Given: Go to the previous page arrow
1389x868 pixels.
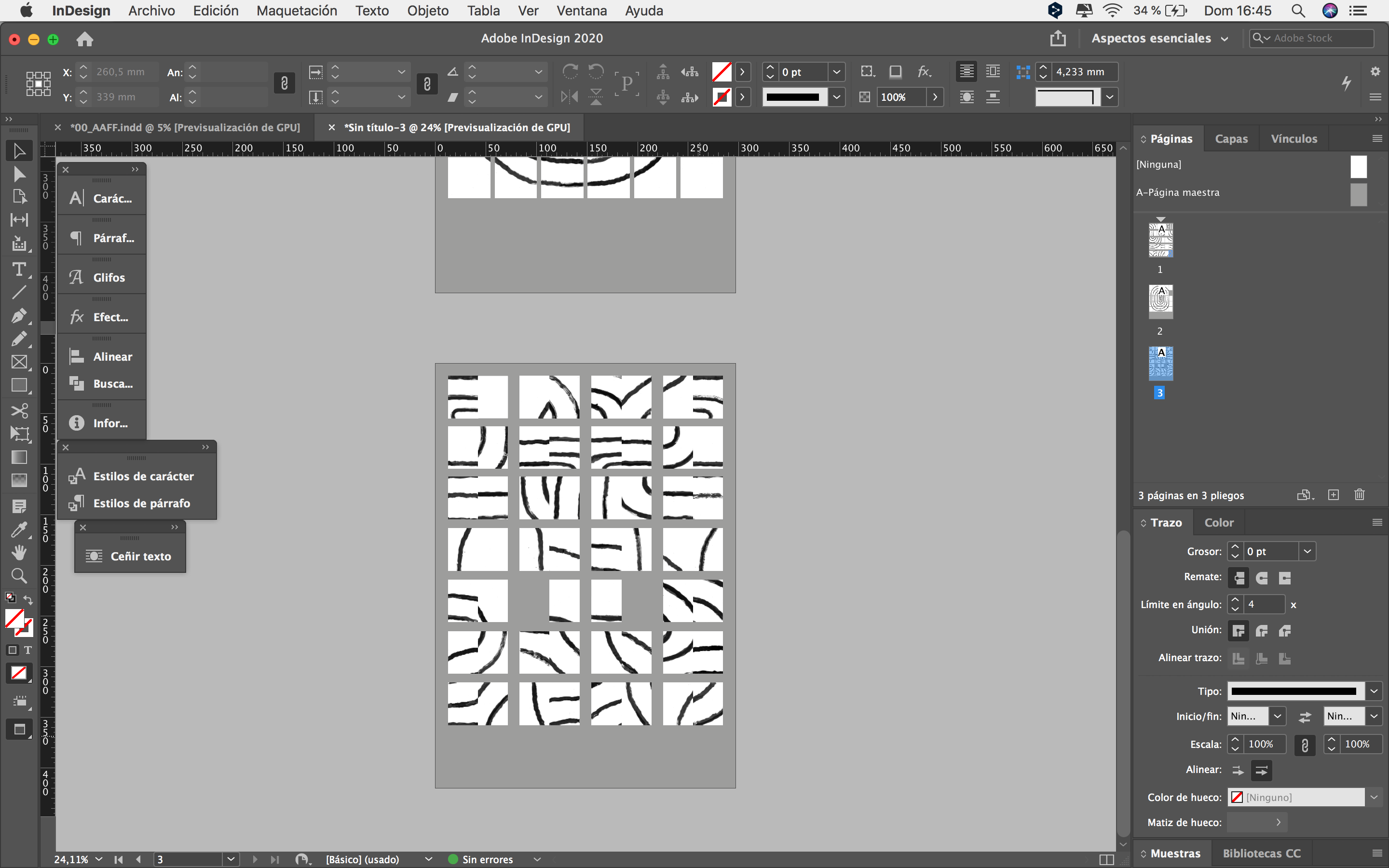Looking at the screenshot, I should (x=139, y=859).
